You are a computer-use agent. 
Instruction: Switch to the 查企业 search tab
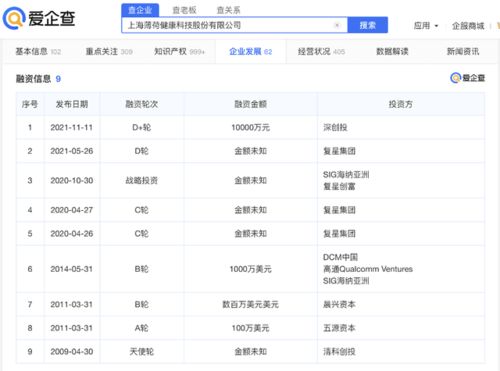click(x=140, y=10)
